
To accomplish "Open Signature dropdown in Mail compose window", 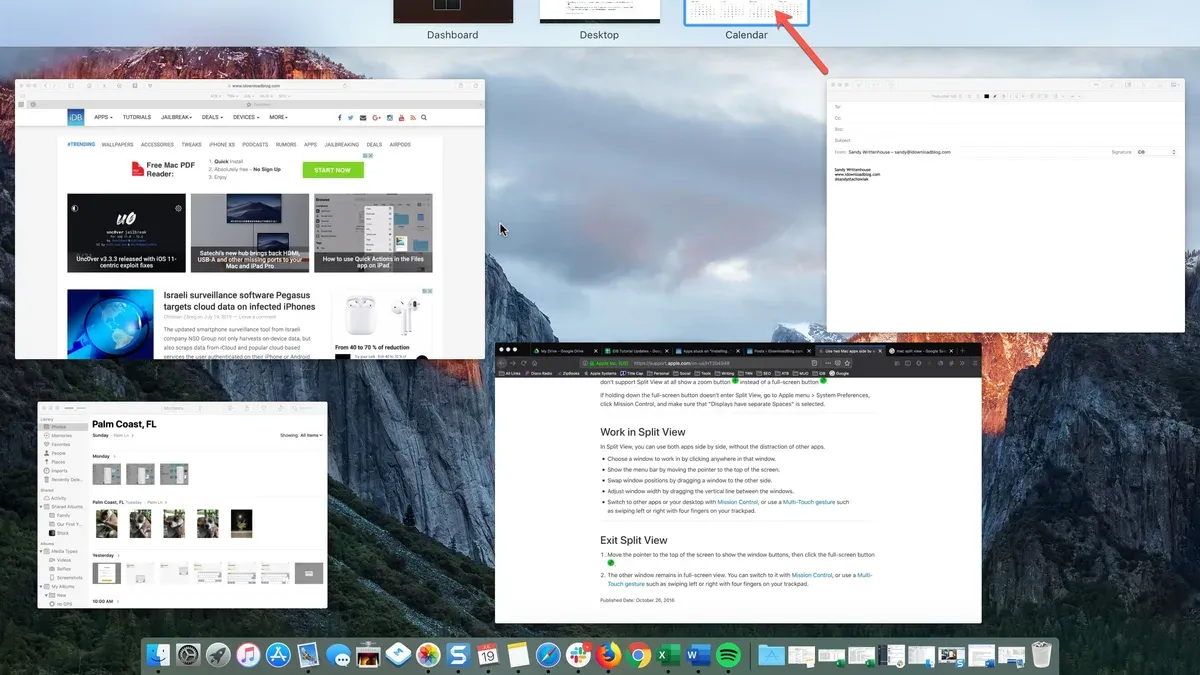I will coord(1157,152).
